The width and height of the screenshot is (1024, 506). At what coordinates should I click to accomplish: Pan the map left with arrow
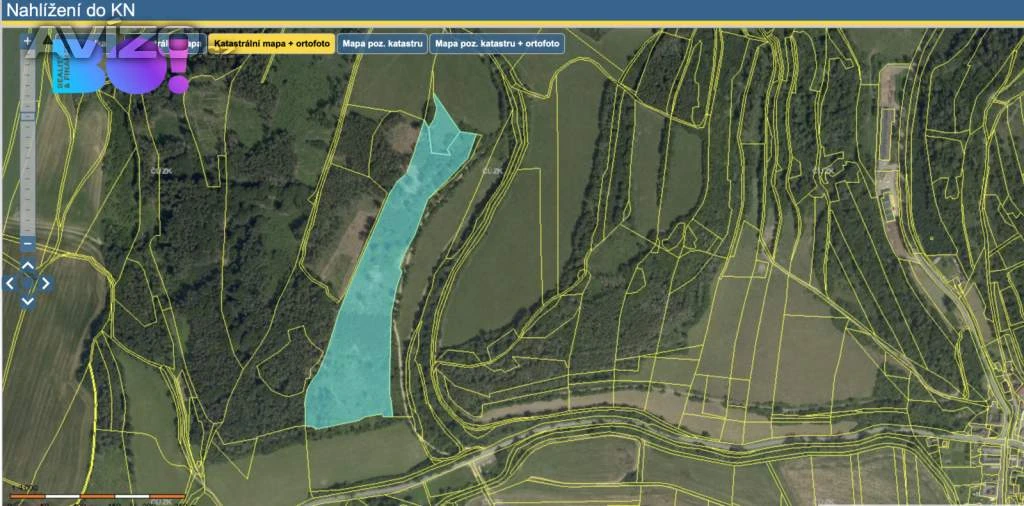(11, 283)
